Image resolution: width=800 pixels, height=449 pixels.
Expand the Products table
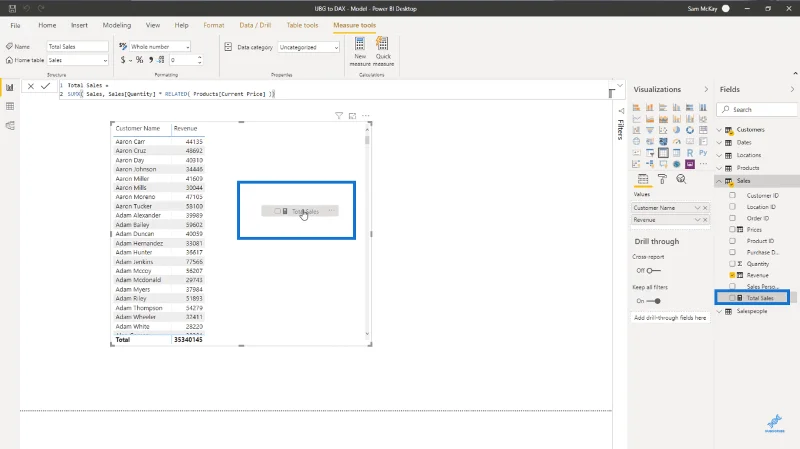pyautogui.click(x=719, y=168)
